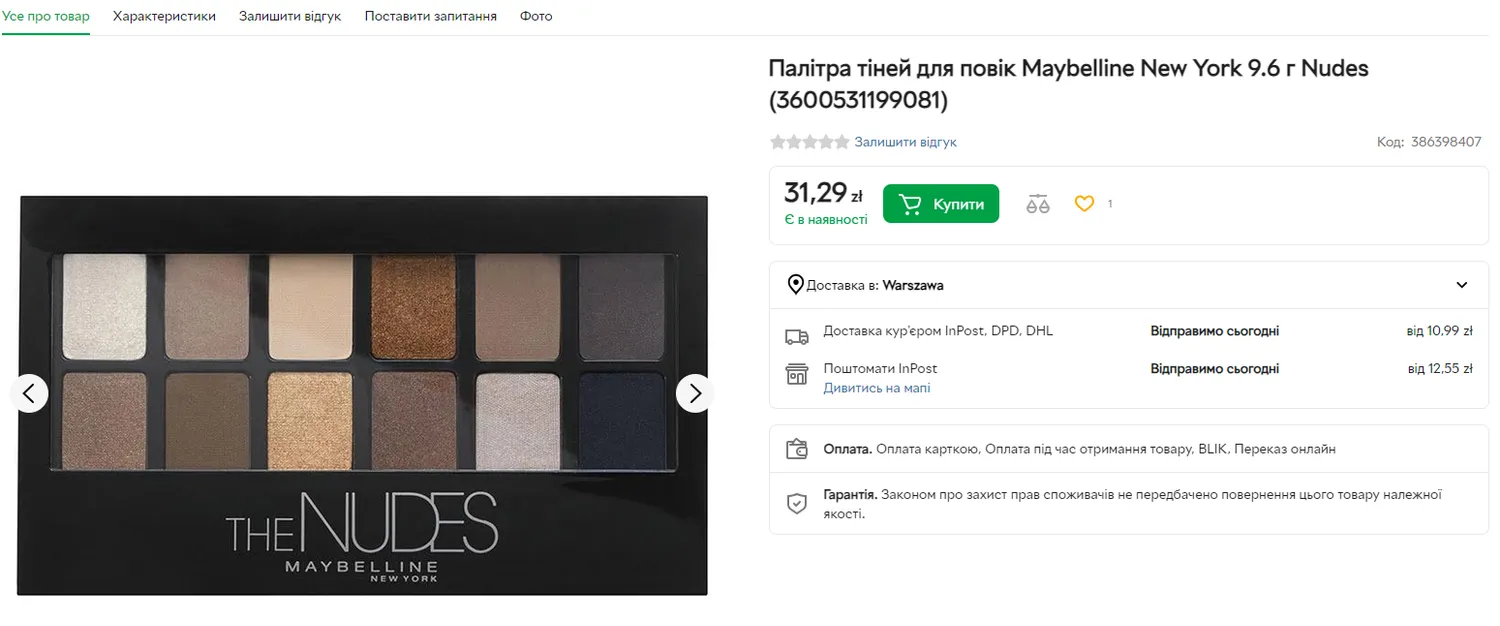Viewport: 1500px width, 626px height.
Task: Open the Дивитись на мапі link
Action: (x=876, y=388)
